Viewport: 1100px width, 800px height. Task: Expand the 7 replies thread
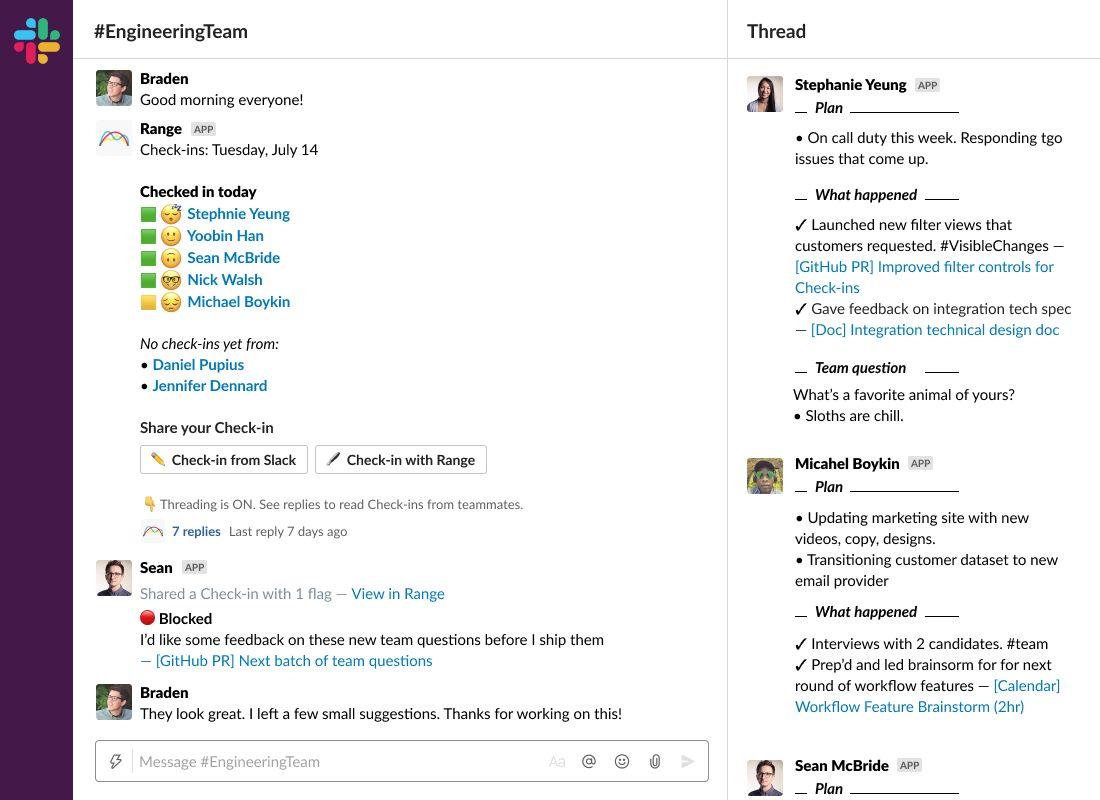tap(195, 532)
